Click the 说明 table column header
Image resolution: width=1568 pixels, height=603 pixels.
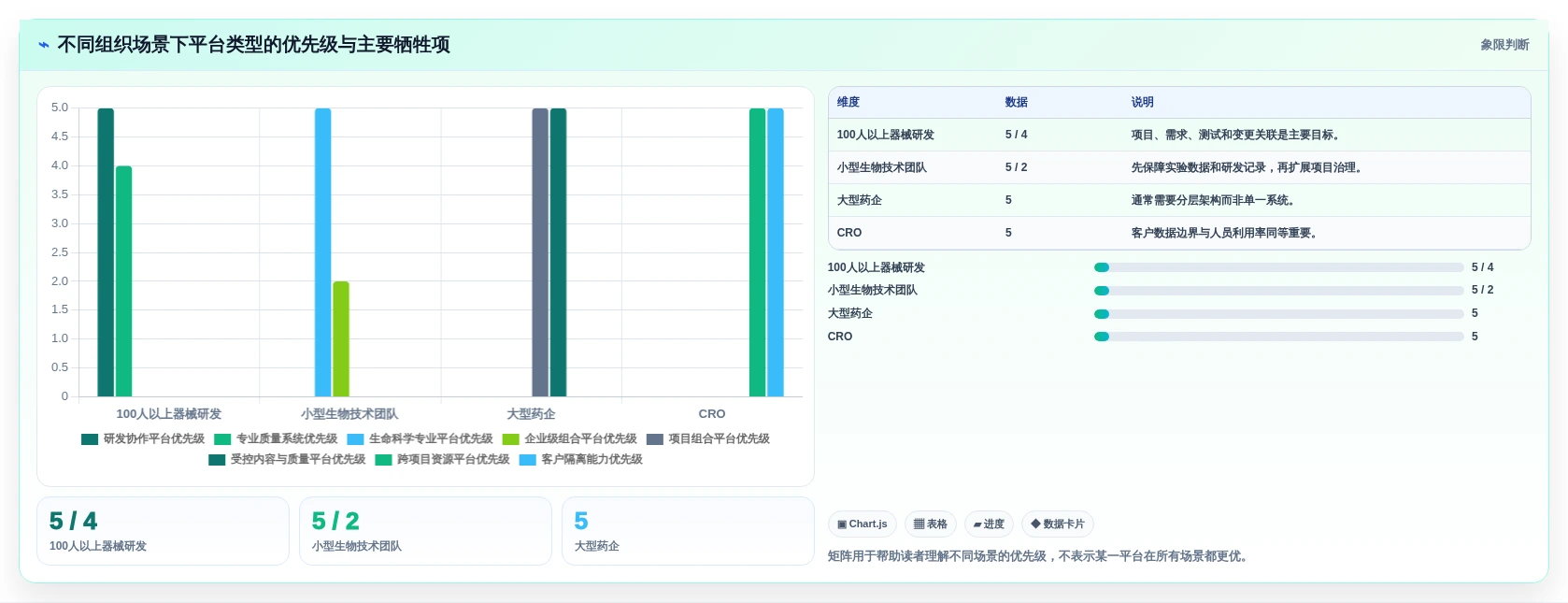1143,103
